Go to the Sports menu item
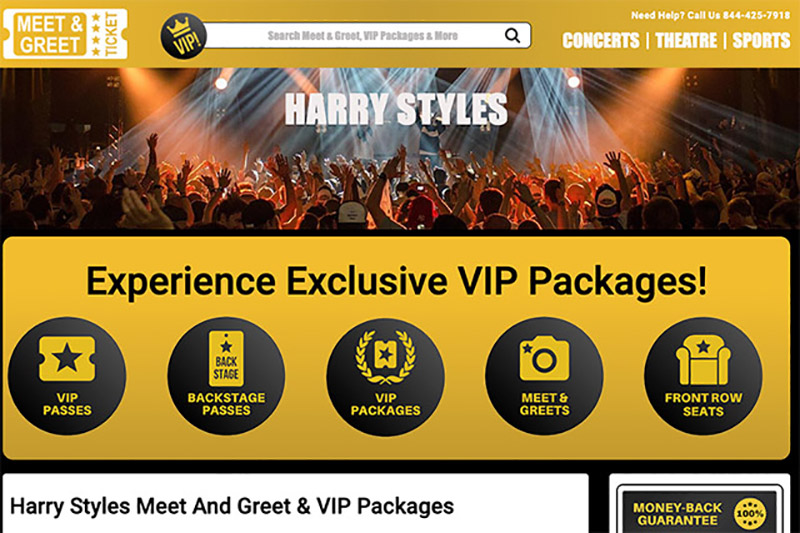 pyautogui.click(x=761, y=40)
